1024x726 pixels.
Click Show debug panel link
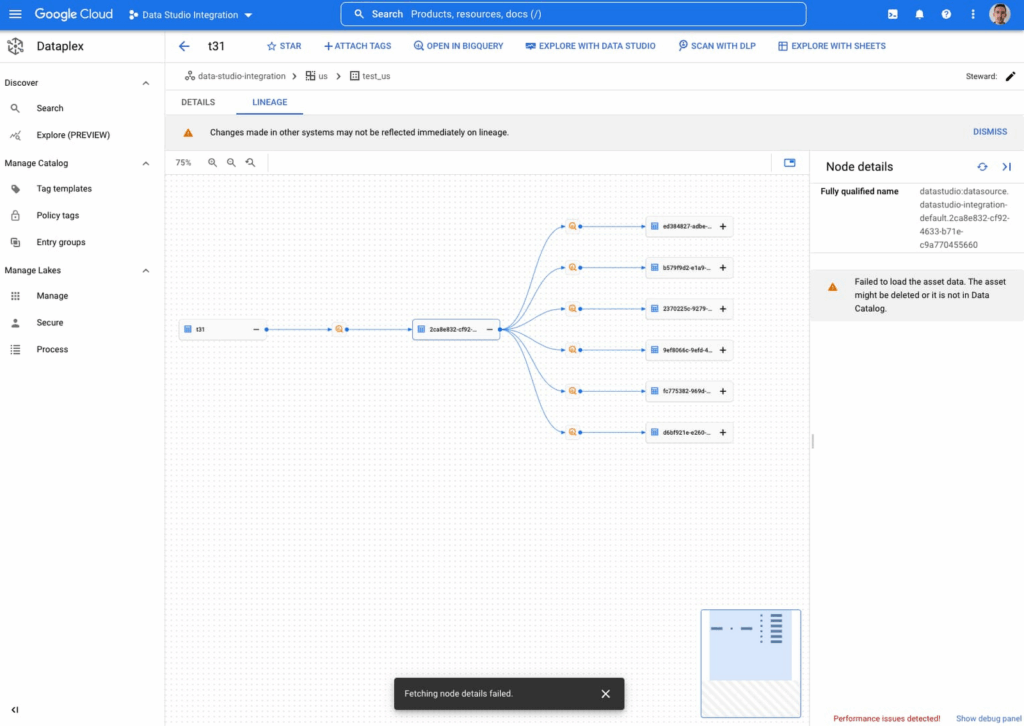click(x=986, y=718)
